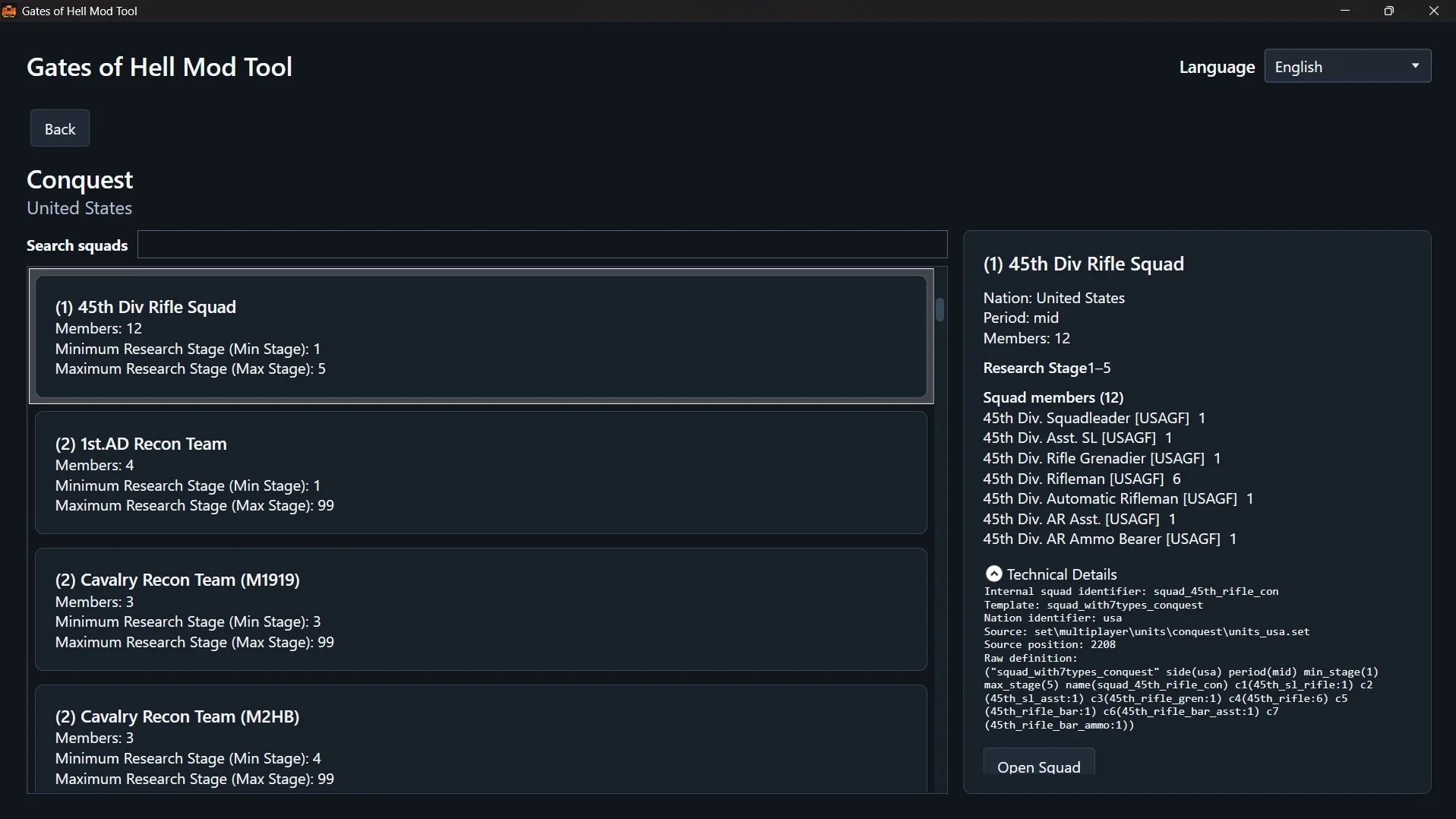1456x819 pixels.
Task: Click the Open Squad button
Action: [1039, 762]
